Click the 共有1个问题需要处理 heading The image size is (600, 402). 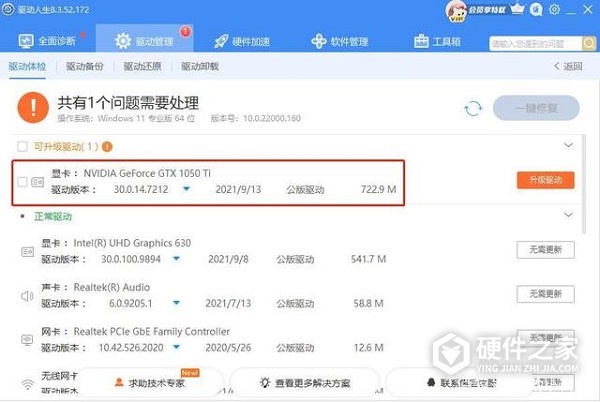tap(128, 103)
